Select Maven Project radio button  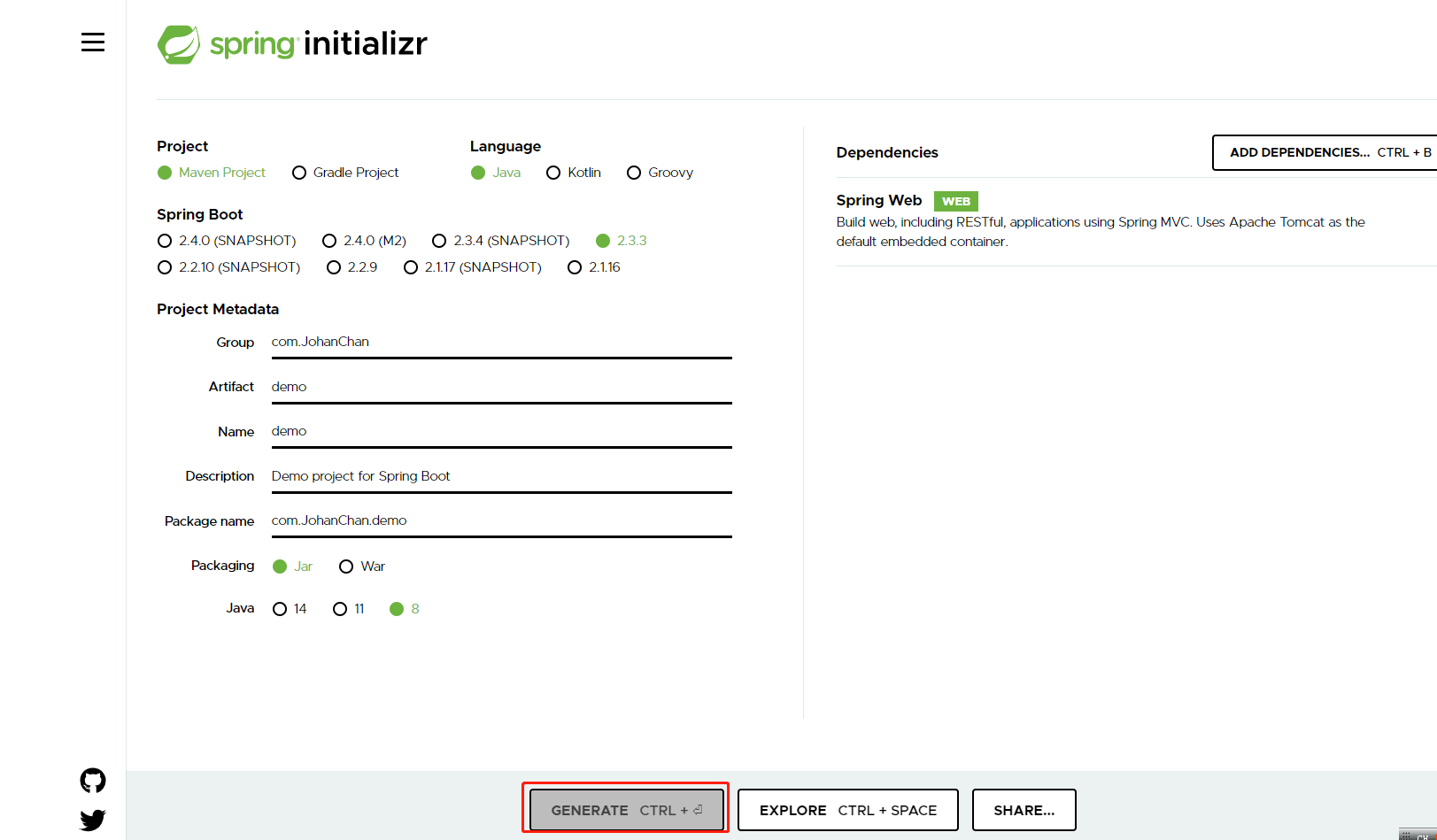click(x=212, y=173)
